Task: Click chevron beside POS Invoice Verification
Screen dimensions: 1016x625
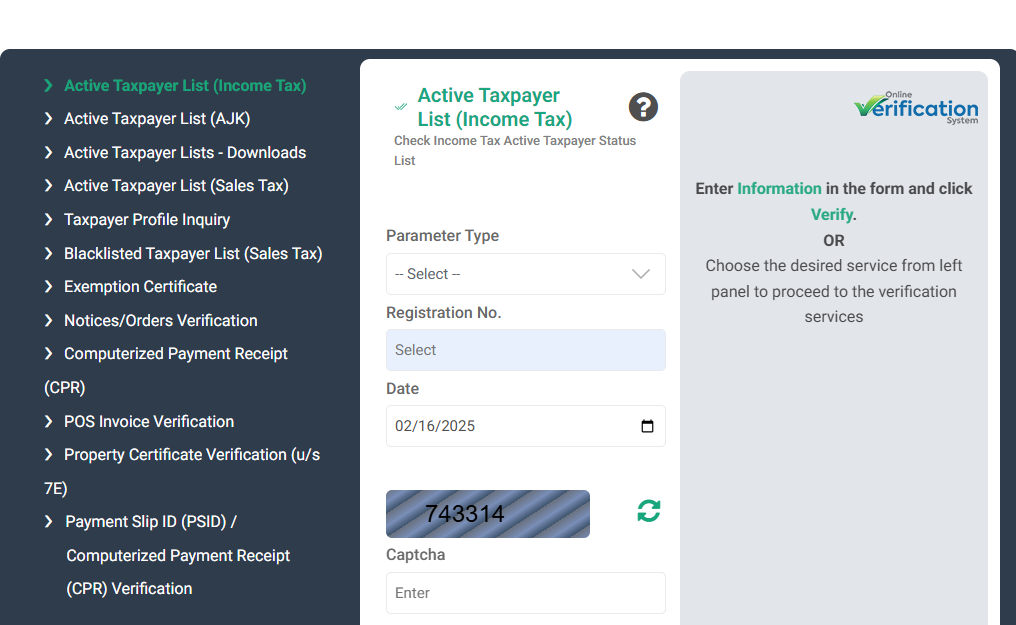Action: (x=49, y=422)
